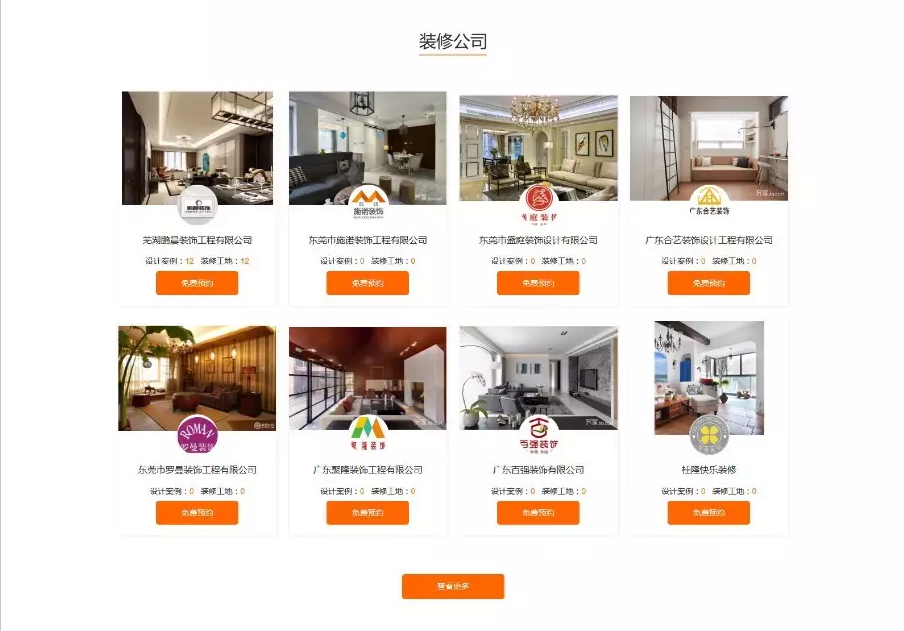Open the 广东聚隆装饰工程有限公司 name link

(x=368, y=470)
